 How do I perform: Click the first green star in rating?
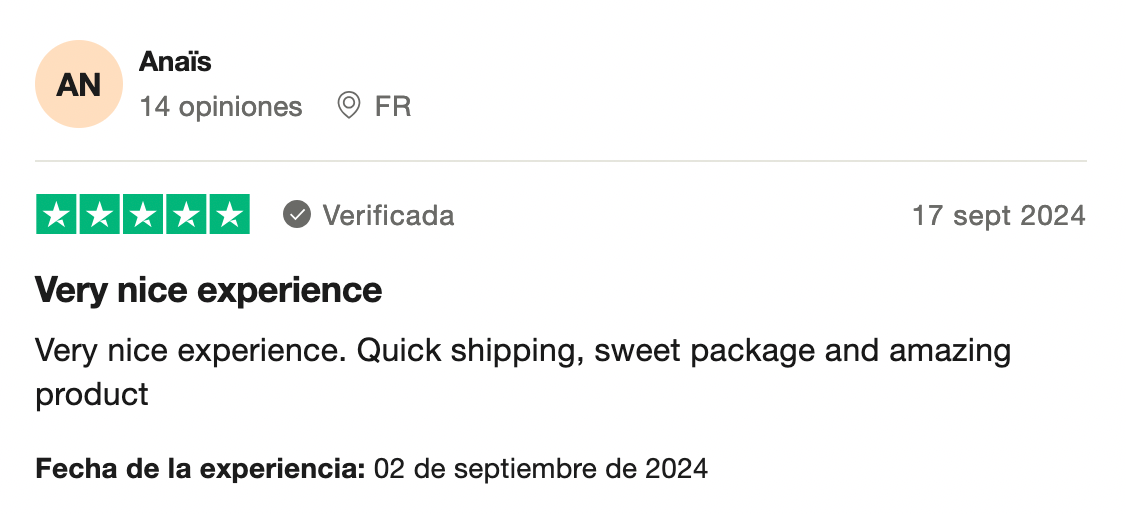click(56, 215)
